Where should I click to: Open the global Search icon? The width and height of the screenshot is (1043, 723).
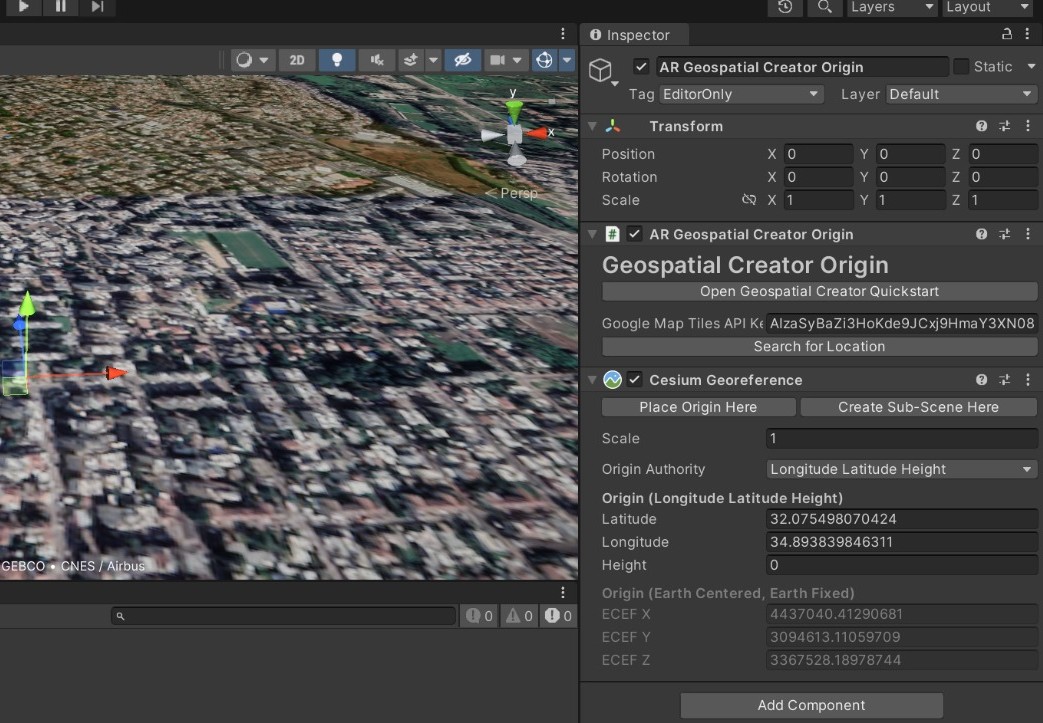(825, 7)
